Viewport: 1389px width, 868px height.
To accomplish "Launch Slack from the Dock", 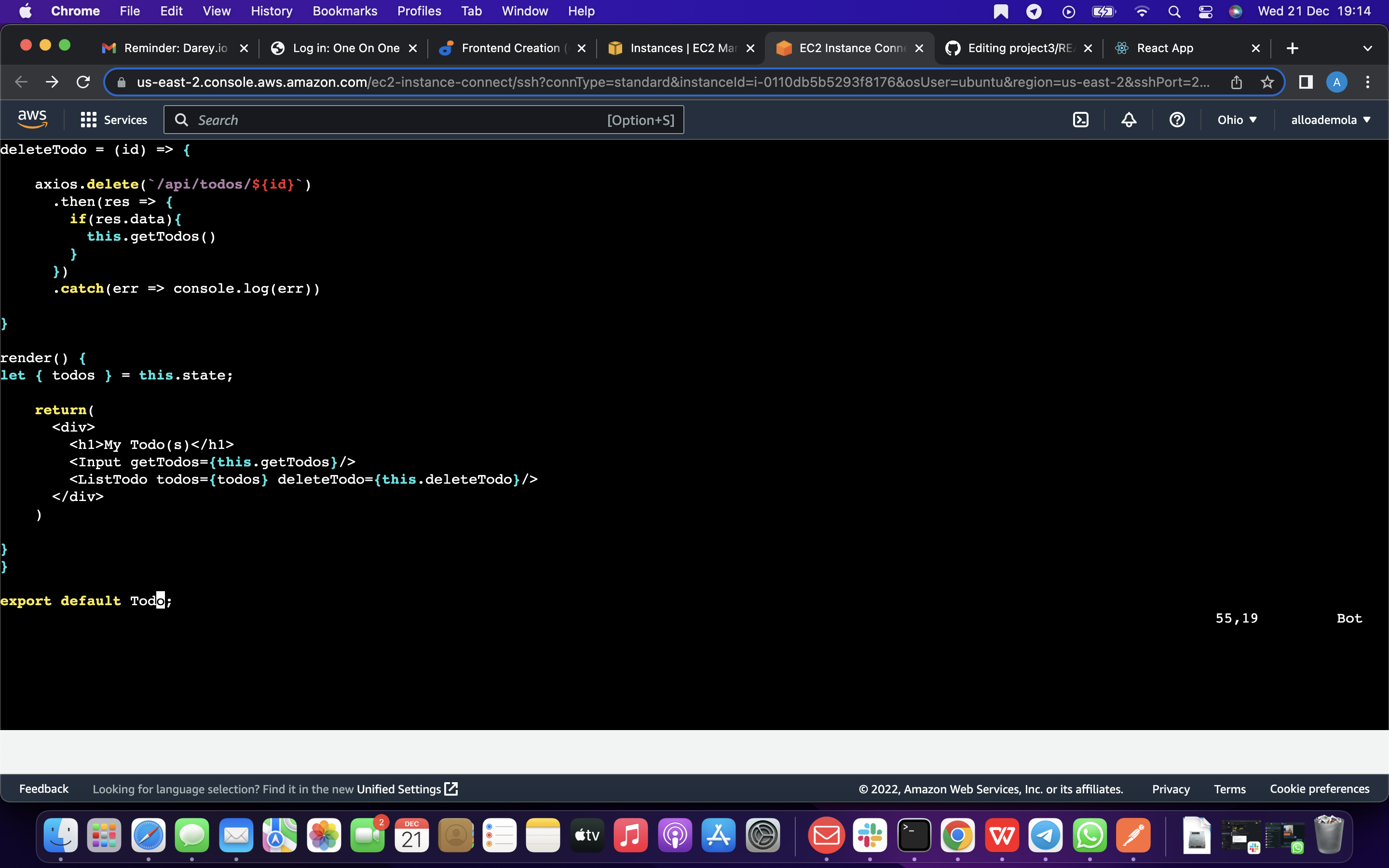I will [x=870, y=836].
